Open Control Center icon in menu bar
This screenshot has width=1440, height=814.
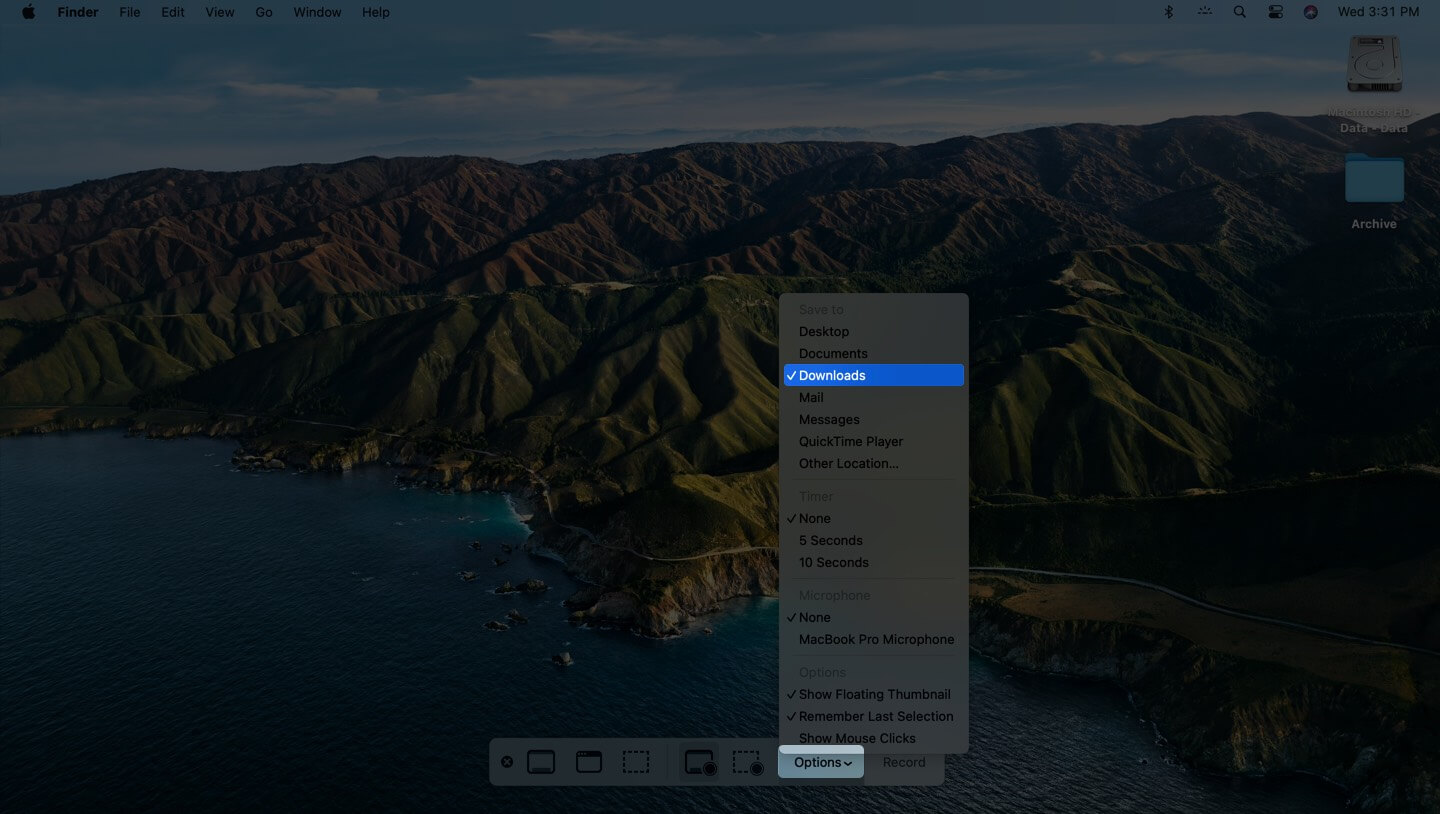(1275, 12)
